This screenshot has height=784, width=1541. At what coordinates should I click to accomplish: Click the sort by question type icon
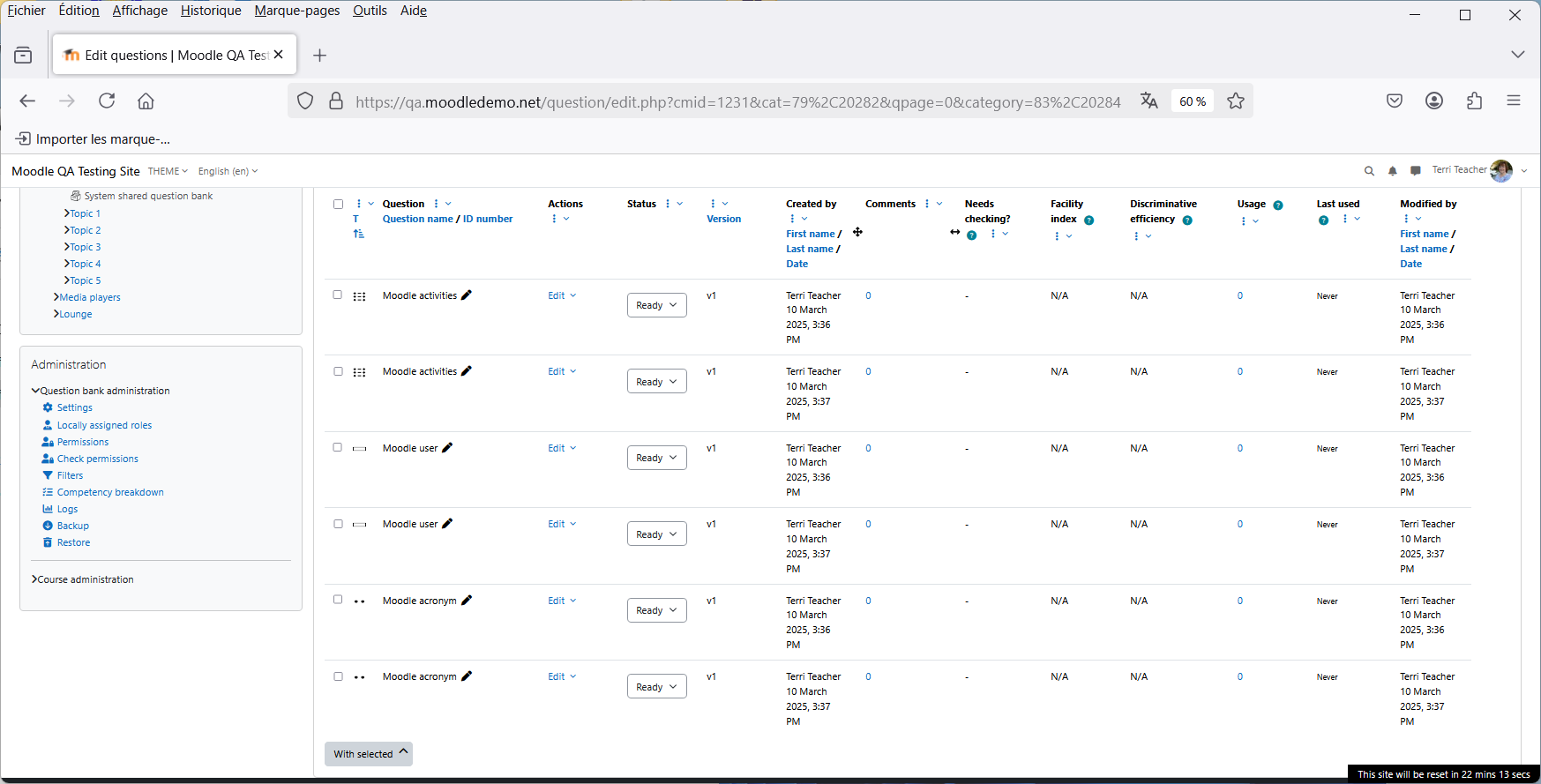tap(358, 234)
